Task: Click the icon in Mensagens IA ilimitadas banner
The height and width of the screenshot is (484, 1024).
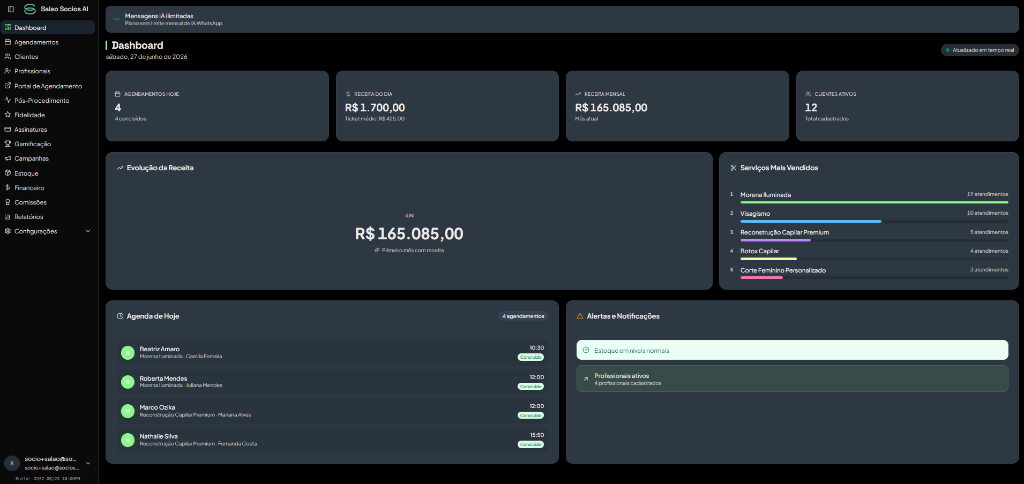Action: [x=116, y=19]
